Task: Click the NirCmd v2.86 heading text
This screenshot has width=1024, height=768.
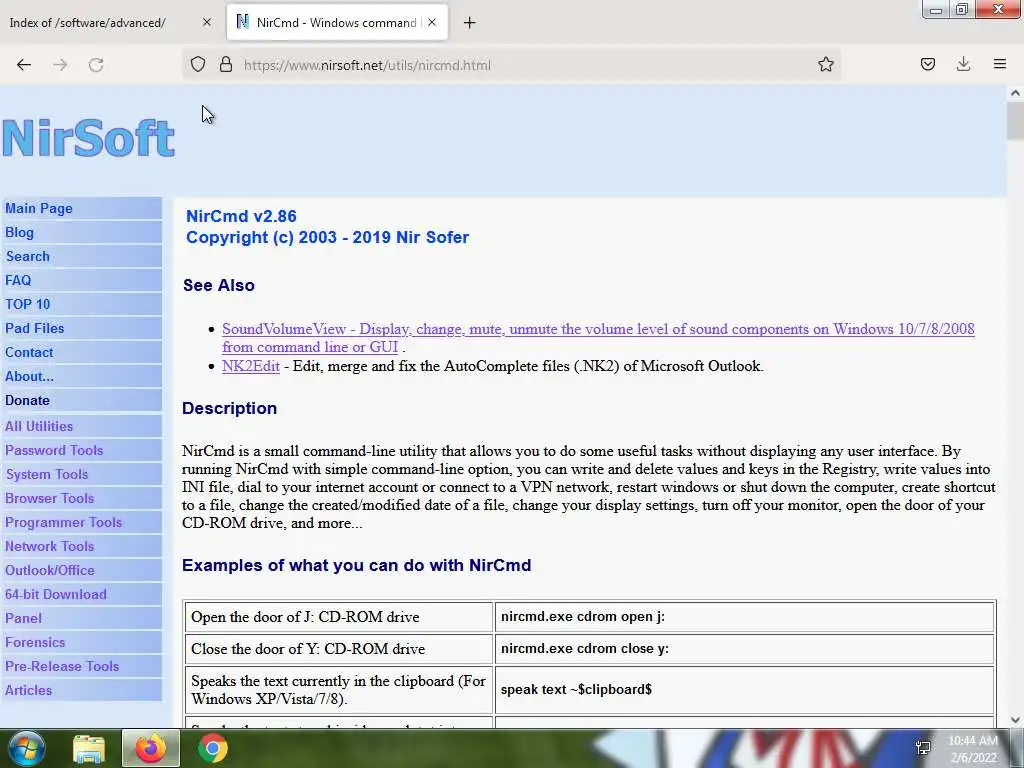Action: [241, 216]
